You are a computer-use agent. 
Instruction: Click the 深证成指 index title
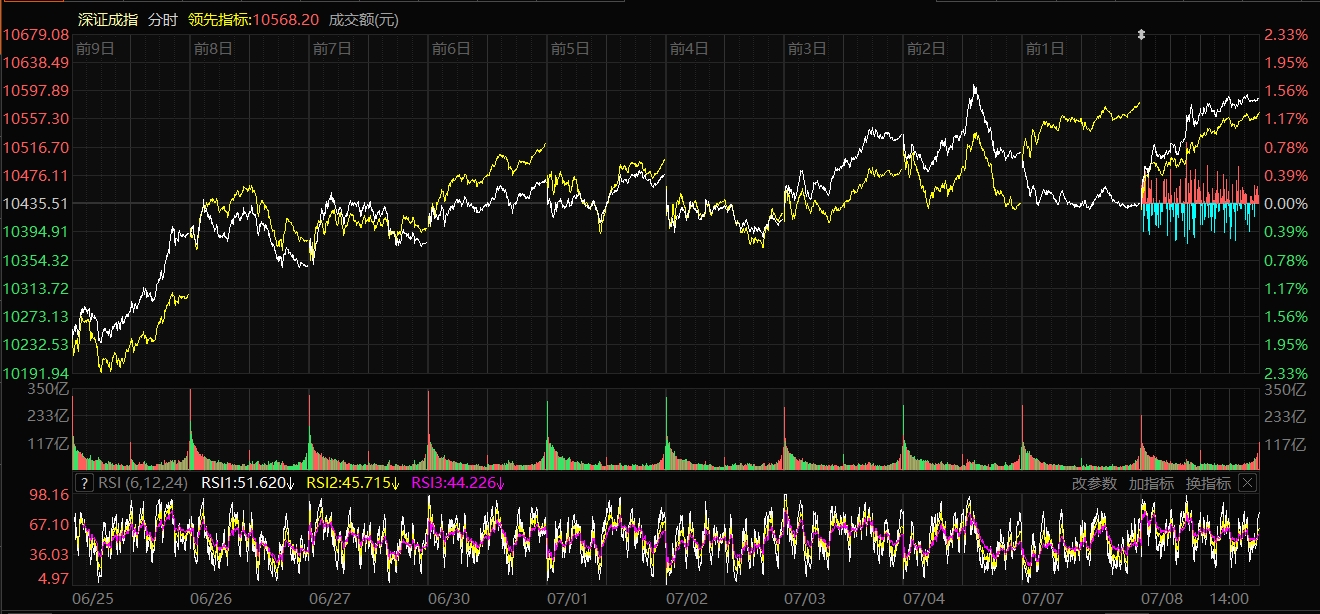(108, 20)
